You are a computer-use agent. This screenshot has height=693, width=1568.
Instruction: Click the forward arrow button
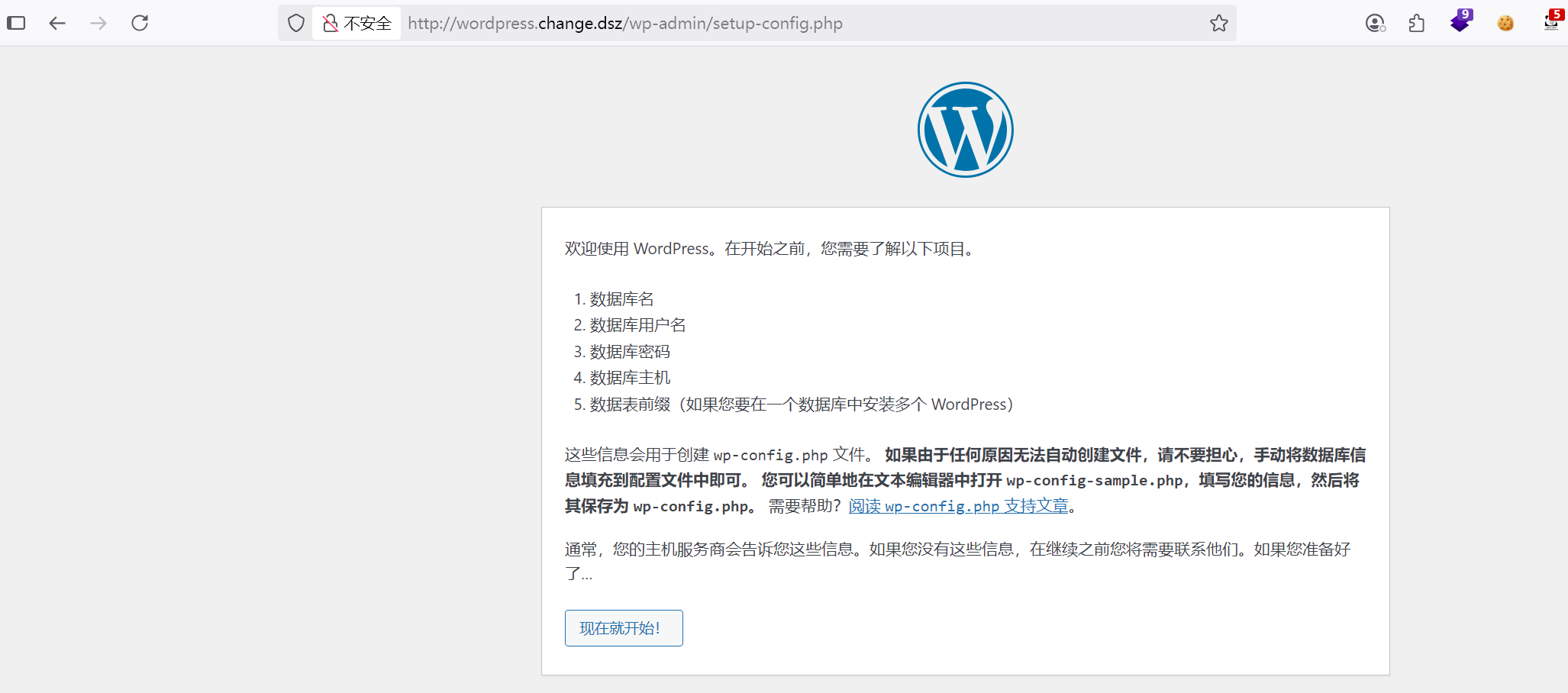(x=98, y=23)
